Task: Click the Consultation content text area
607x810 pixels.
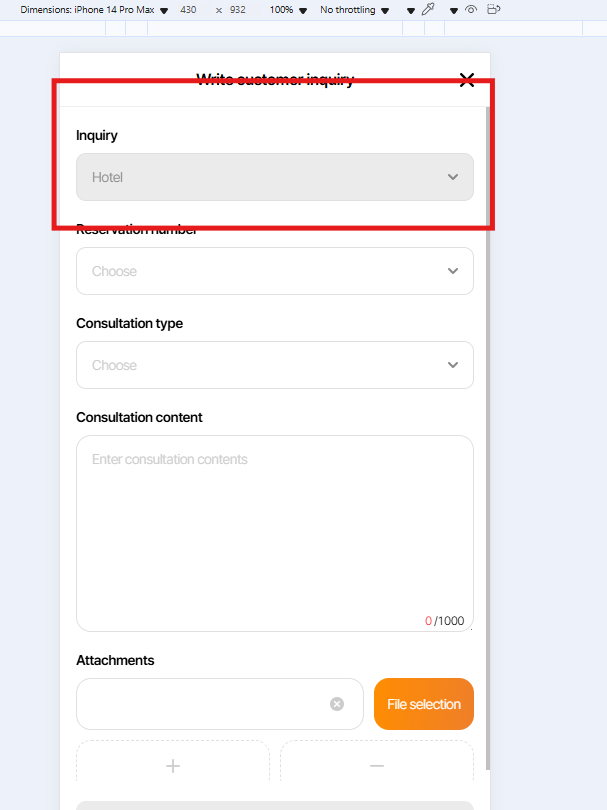Action: [x=275, y=530]
